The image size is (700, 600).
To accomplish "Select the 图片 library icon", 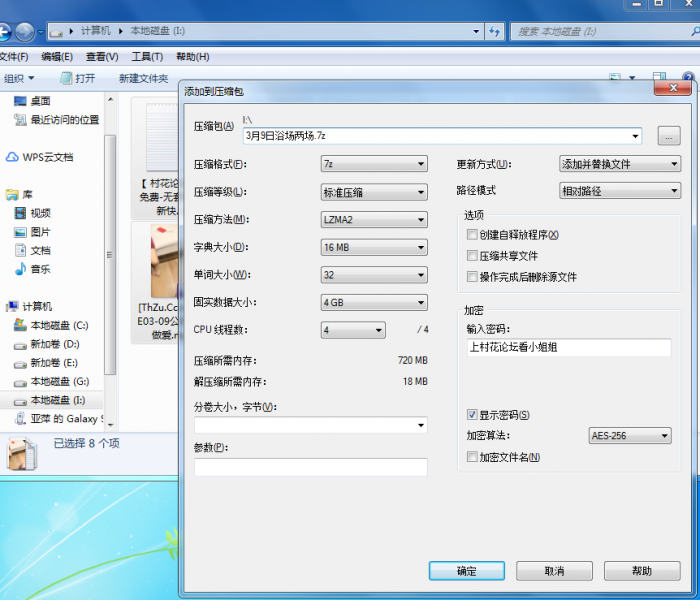I will pos(21,232).
